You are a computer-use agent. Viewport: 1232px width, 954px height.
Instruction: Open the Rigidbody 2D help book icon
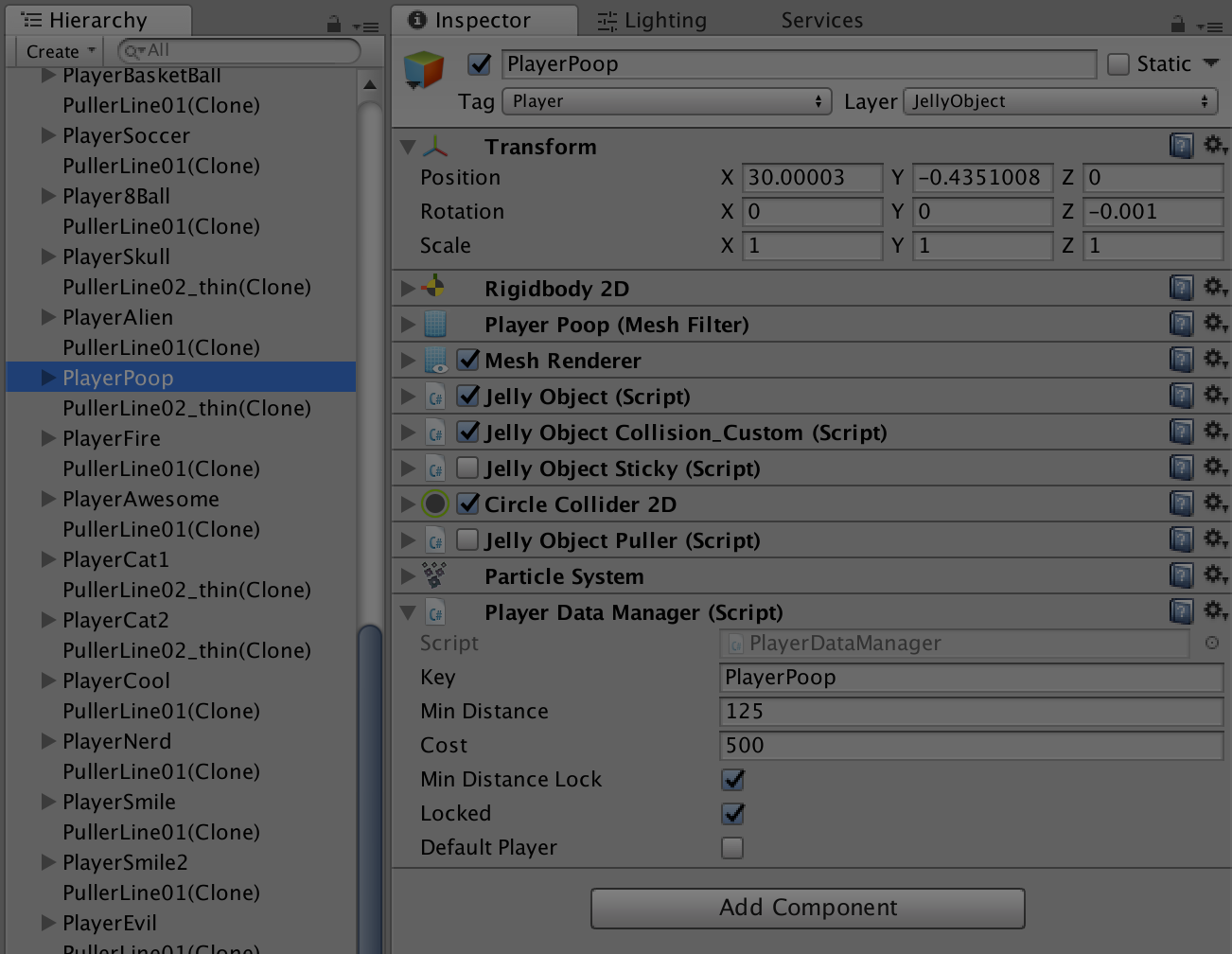point(1181,287)
